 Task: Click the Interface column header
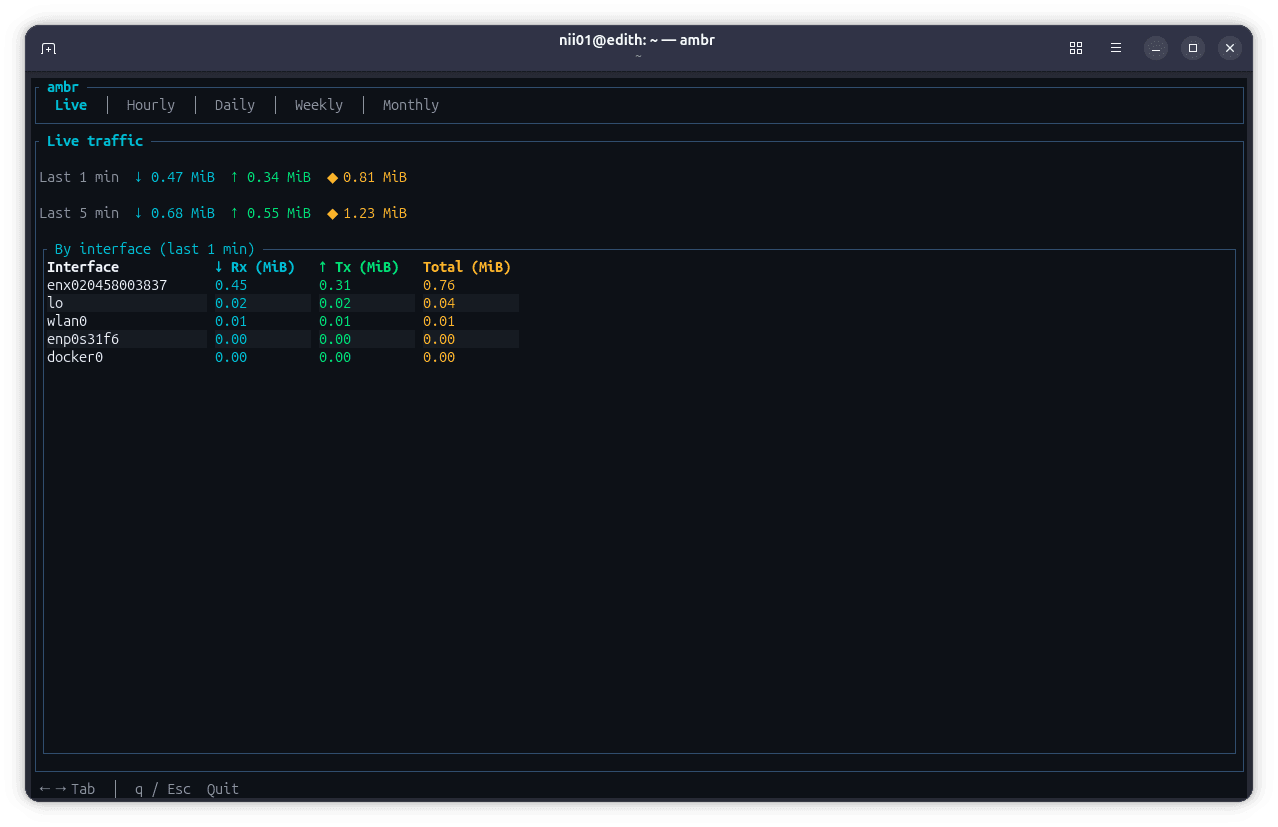(x=83, y=267)
